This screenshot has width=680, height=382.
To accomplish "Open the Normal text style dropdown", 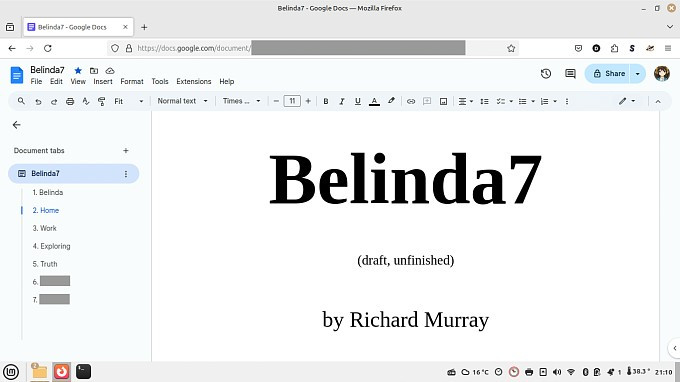I will (x=182, y=101).
